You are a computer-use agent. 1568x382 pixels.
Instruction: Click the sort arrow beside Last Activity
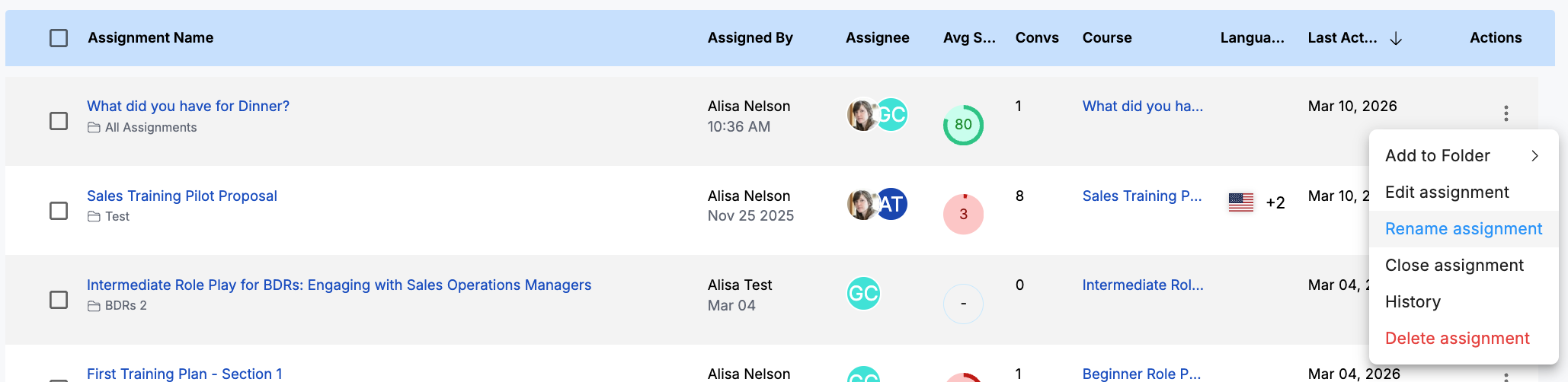[x=1396, y=39]
